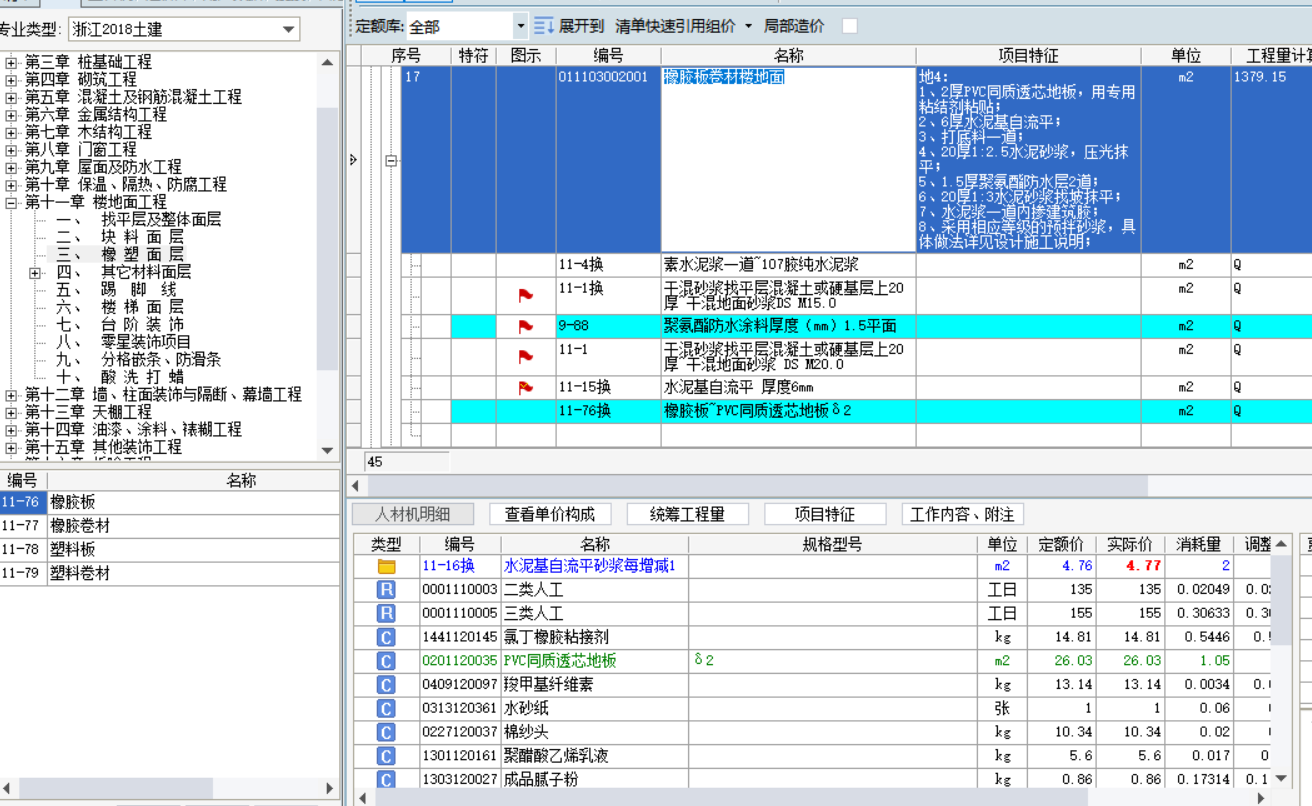The height and width of the screenshot is (806, 1312).
Task: Select 二、块料面层 tree item
Action: (120, 237)
